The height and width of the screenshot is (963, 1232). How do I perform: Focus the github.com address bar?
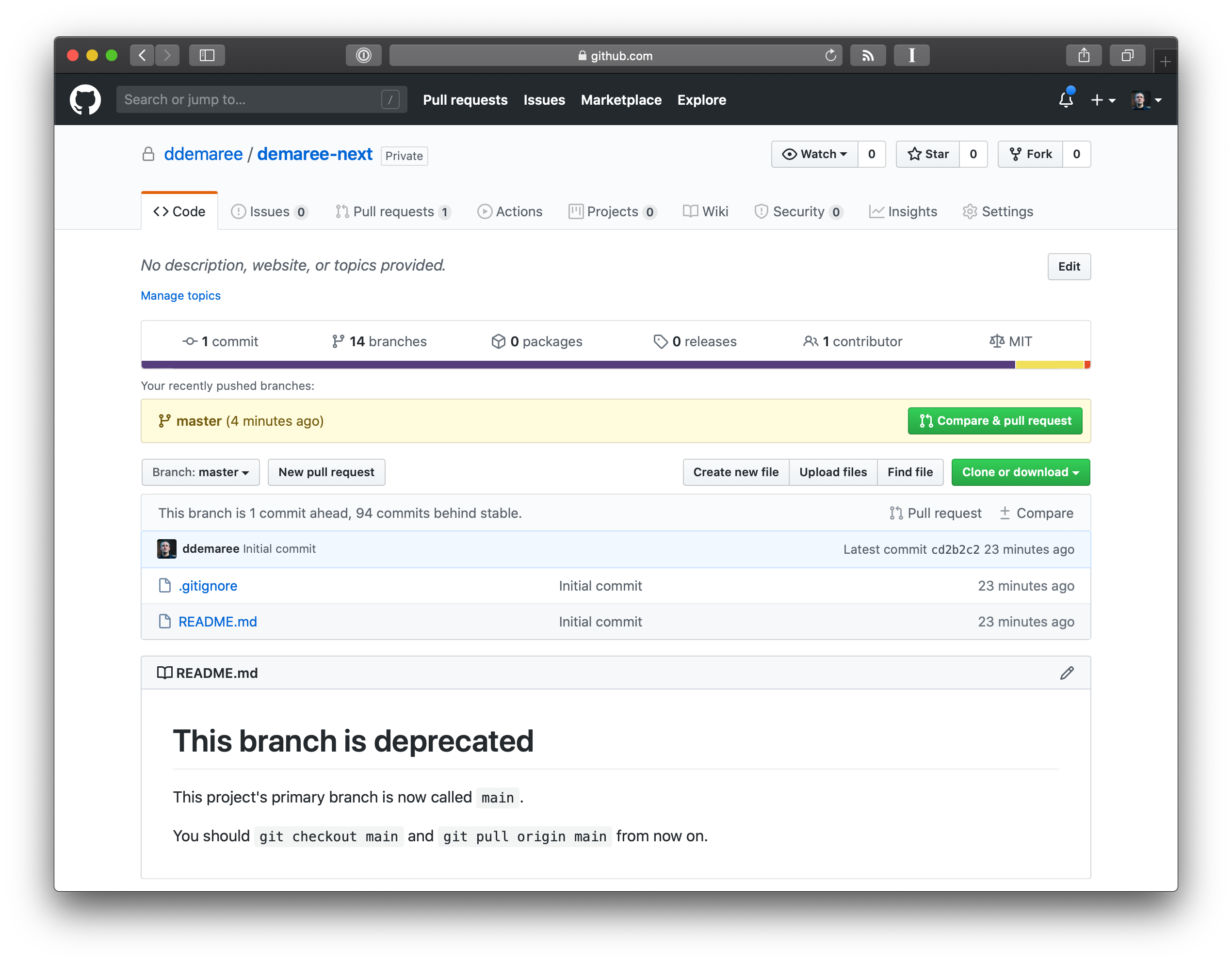(616, 55)
